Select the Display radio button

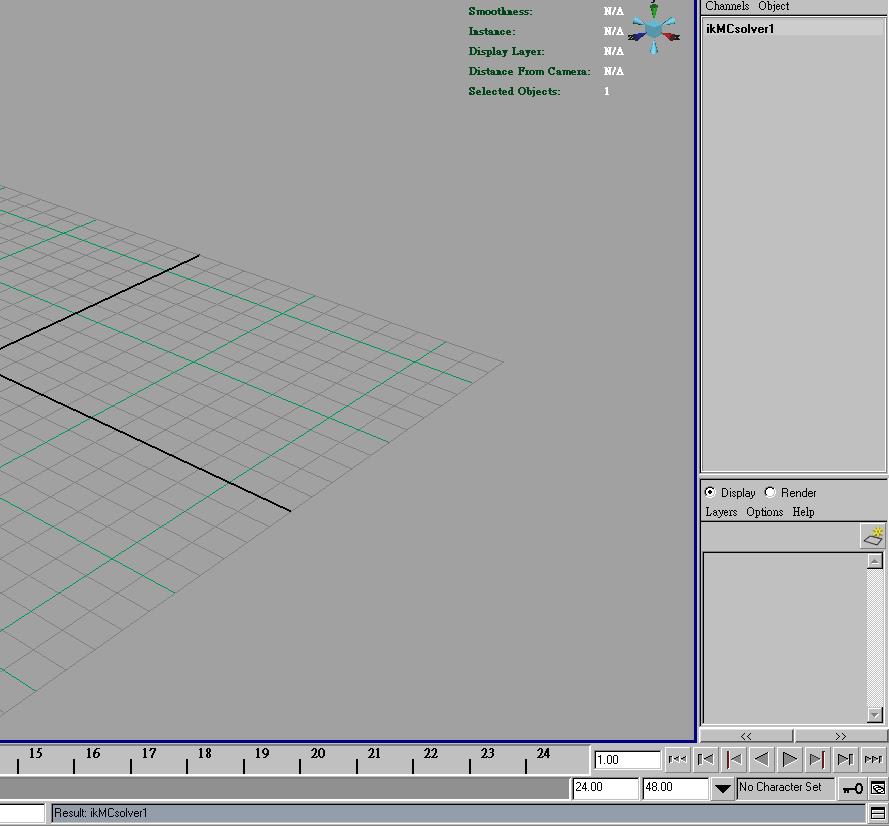pos(710,492)
